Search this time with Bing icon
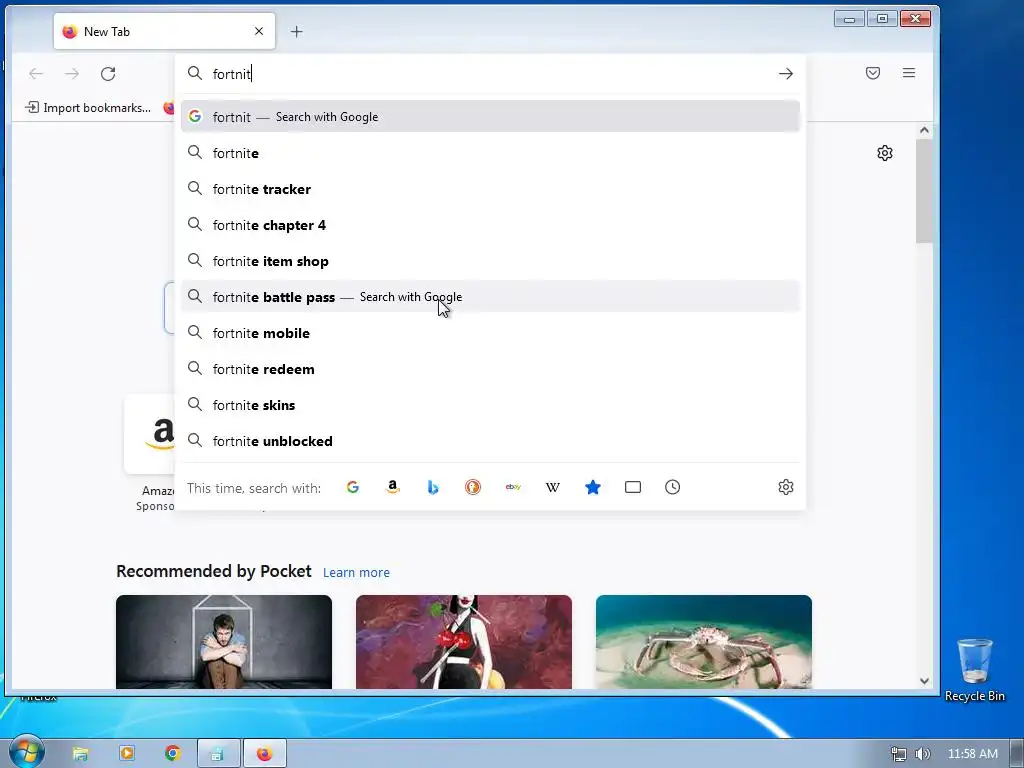Screen dimensions: 1024x768 [x=432, y=487]
